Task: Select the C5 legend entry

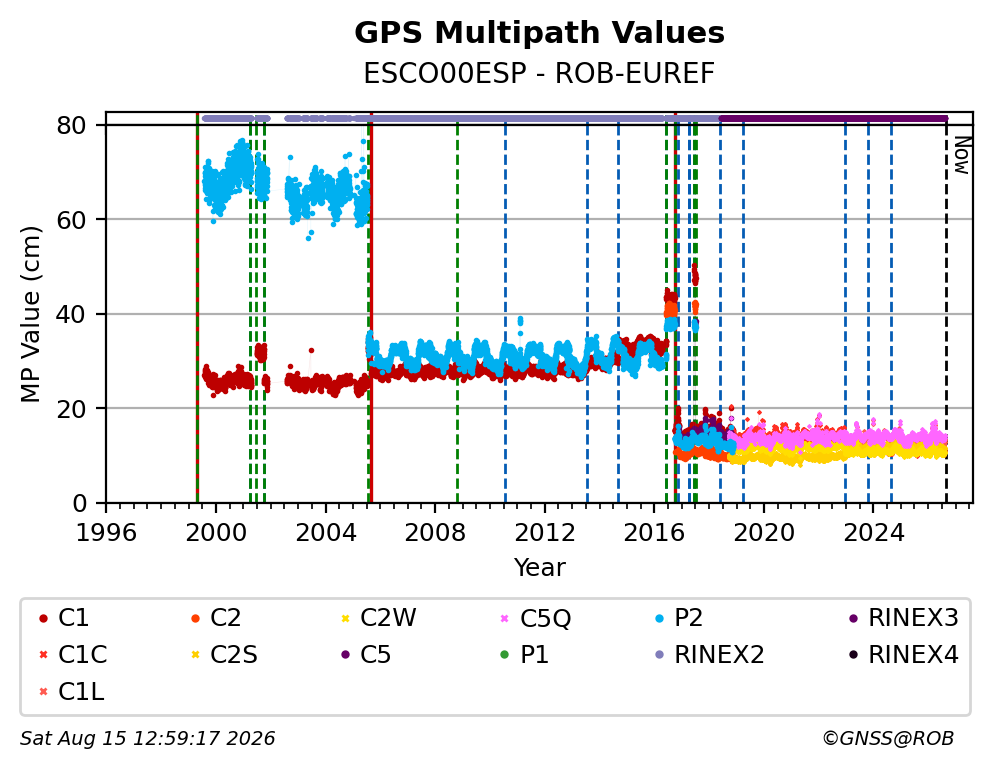Action: point(366,655)
